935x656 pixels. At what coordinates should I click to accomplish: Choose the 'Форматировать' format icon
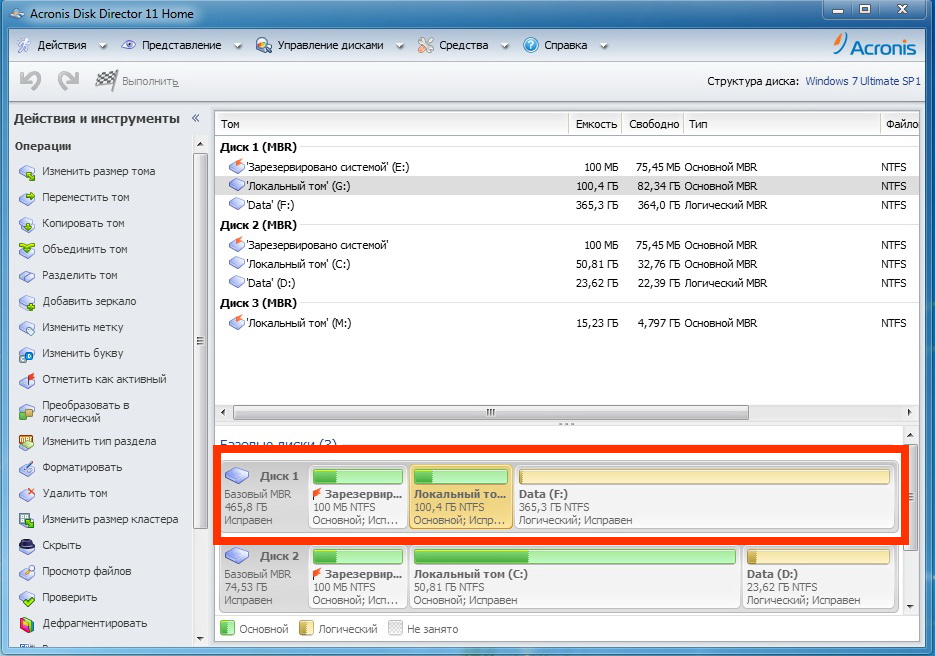click(x=27, y=468)
